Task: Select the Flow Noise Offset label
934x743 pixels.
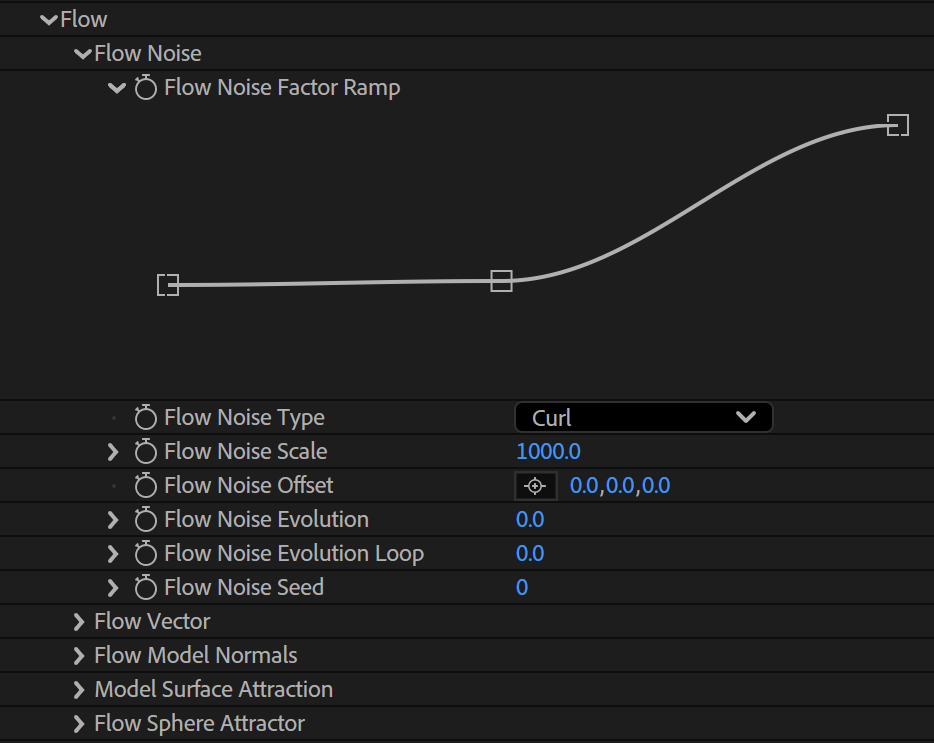Action: 248,486
